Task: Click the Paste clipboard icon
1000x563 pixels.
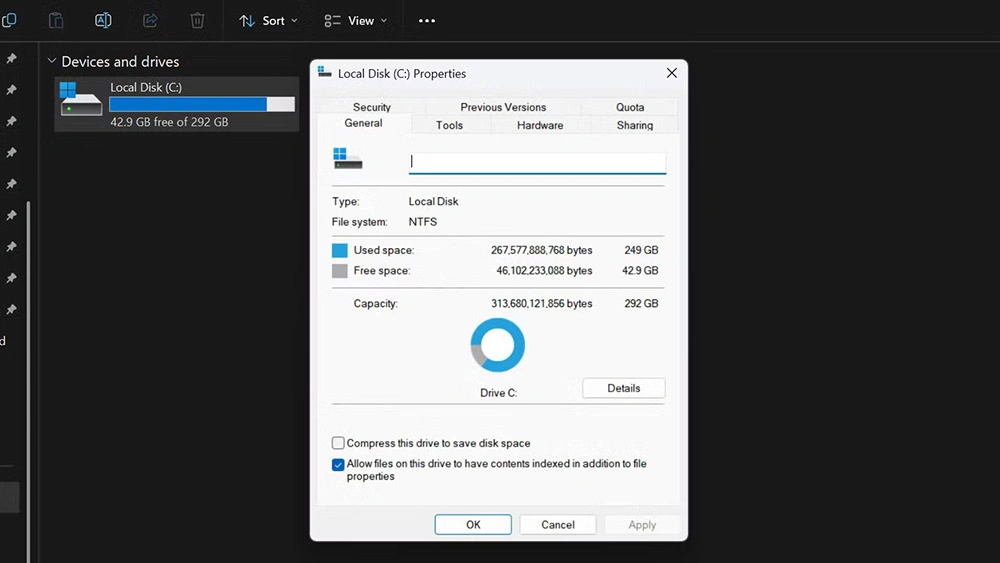Action: [56, 20]
